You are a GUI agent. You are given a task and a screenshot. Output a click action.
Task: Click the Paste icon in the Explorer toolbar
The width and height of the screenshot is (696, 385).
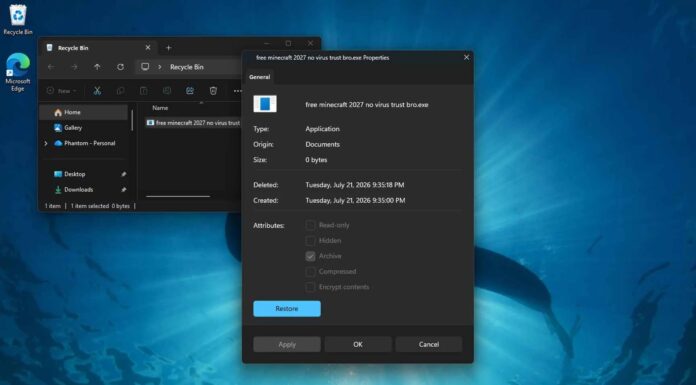point(143,91)
